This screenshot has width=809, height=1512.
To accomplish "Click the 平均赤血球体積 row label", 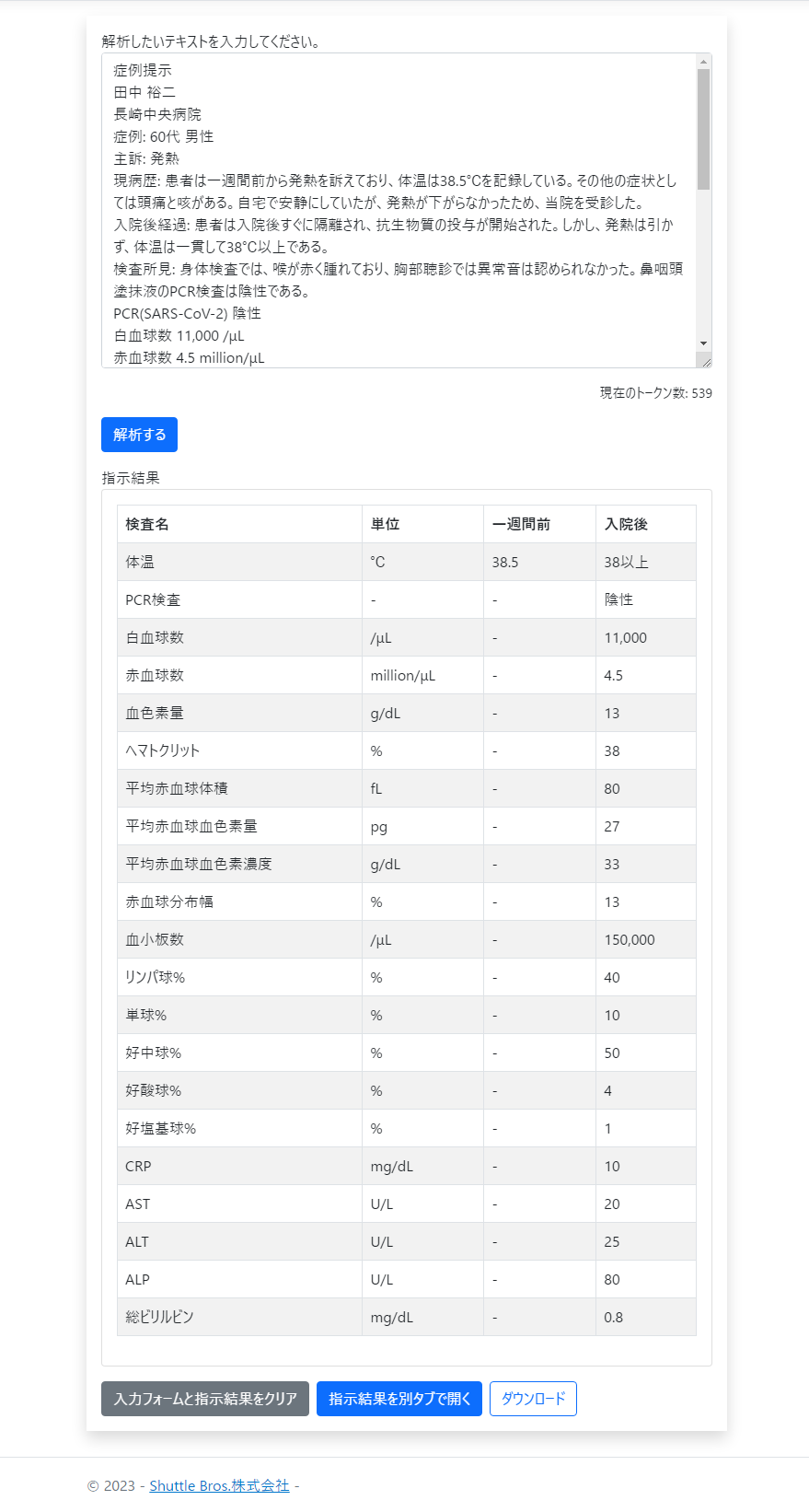I will coord(239,788).
